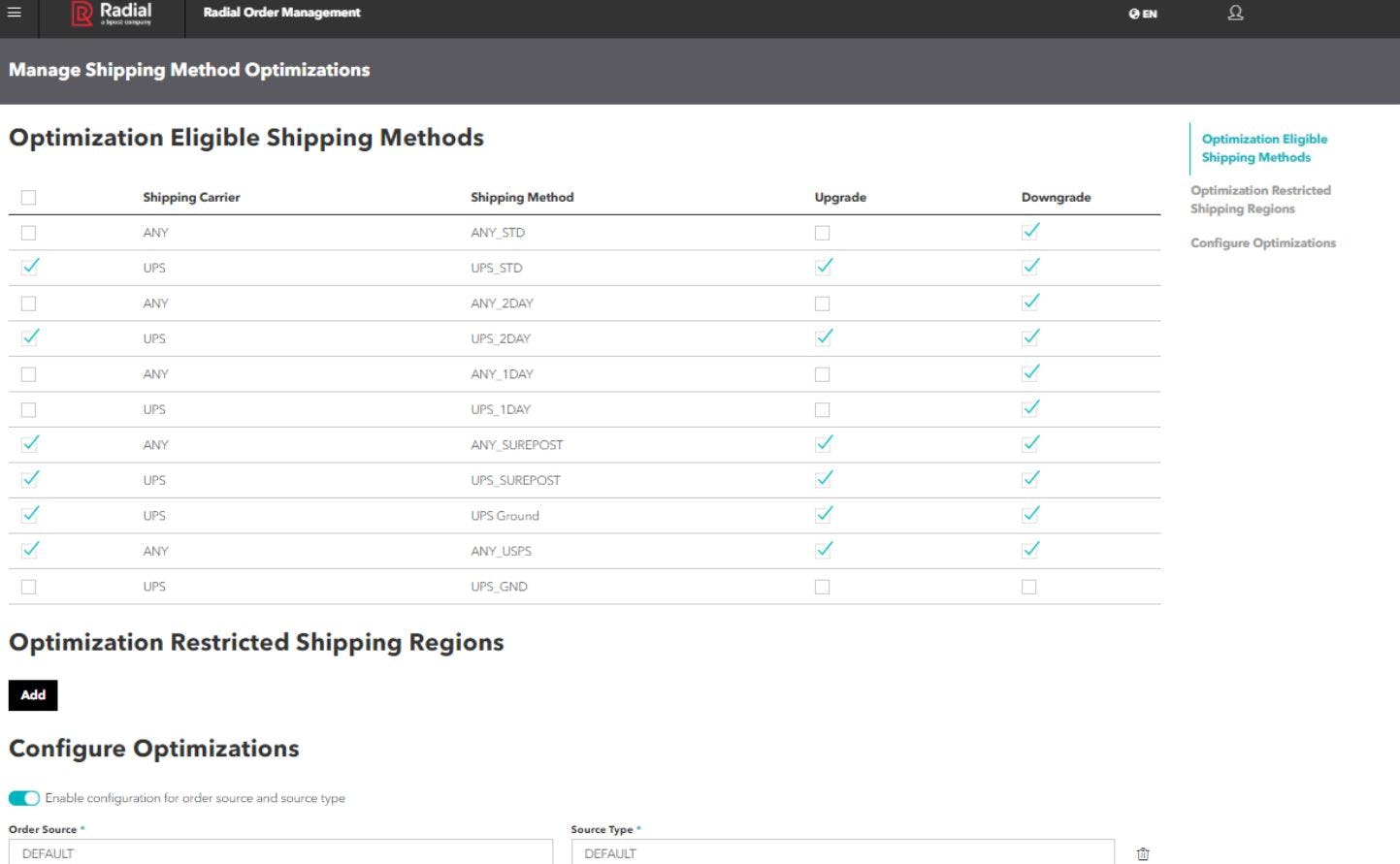
Task: Click the Radial logo in the header
Action: [110, 13]
